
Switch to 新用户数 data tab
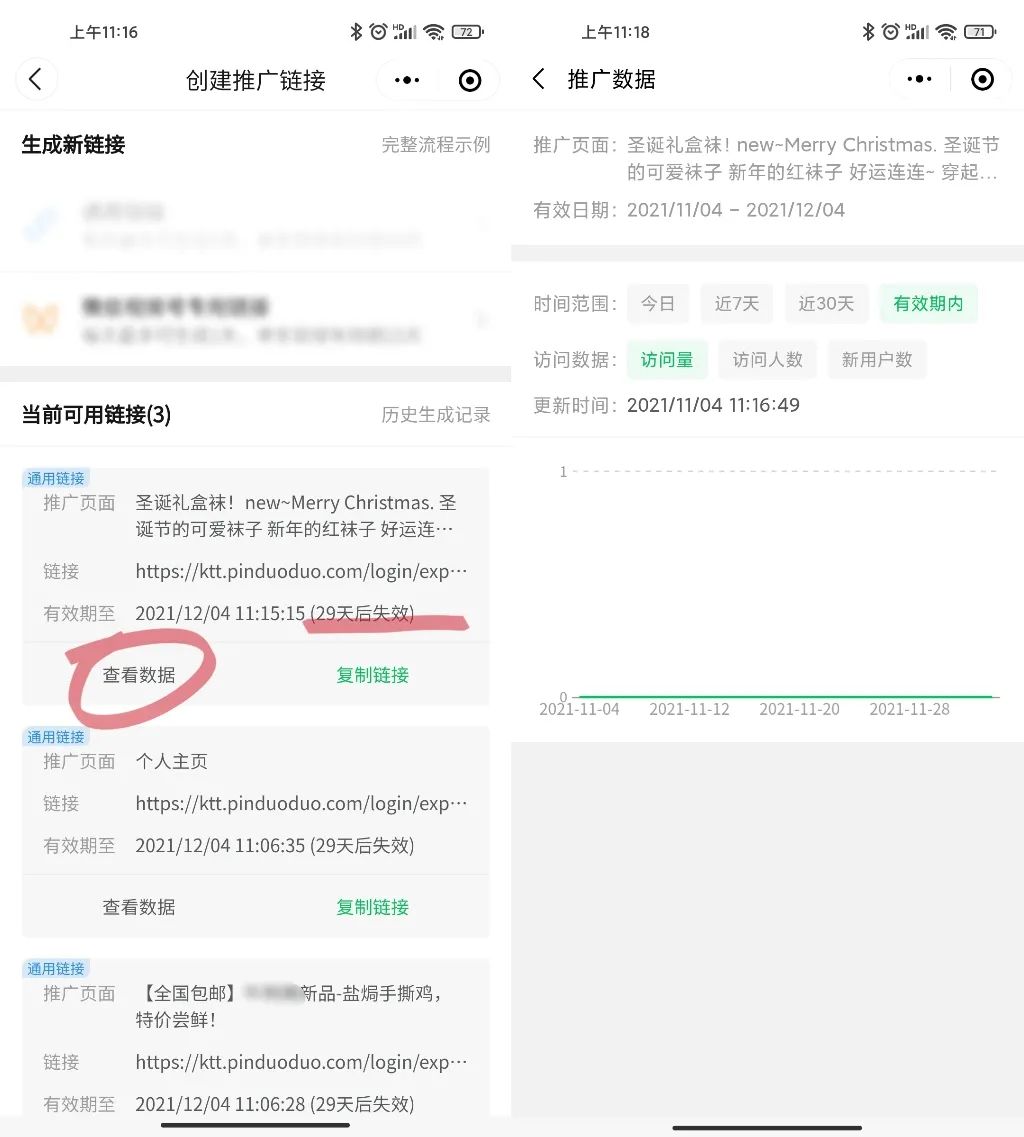[877, 360]
